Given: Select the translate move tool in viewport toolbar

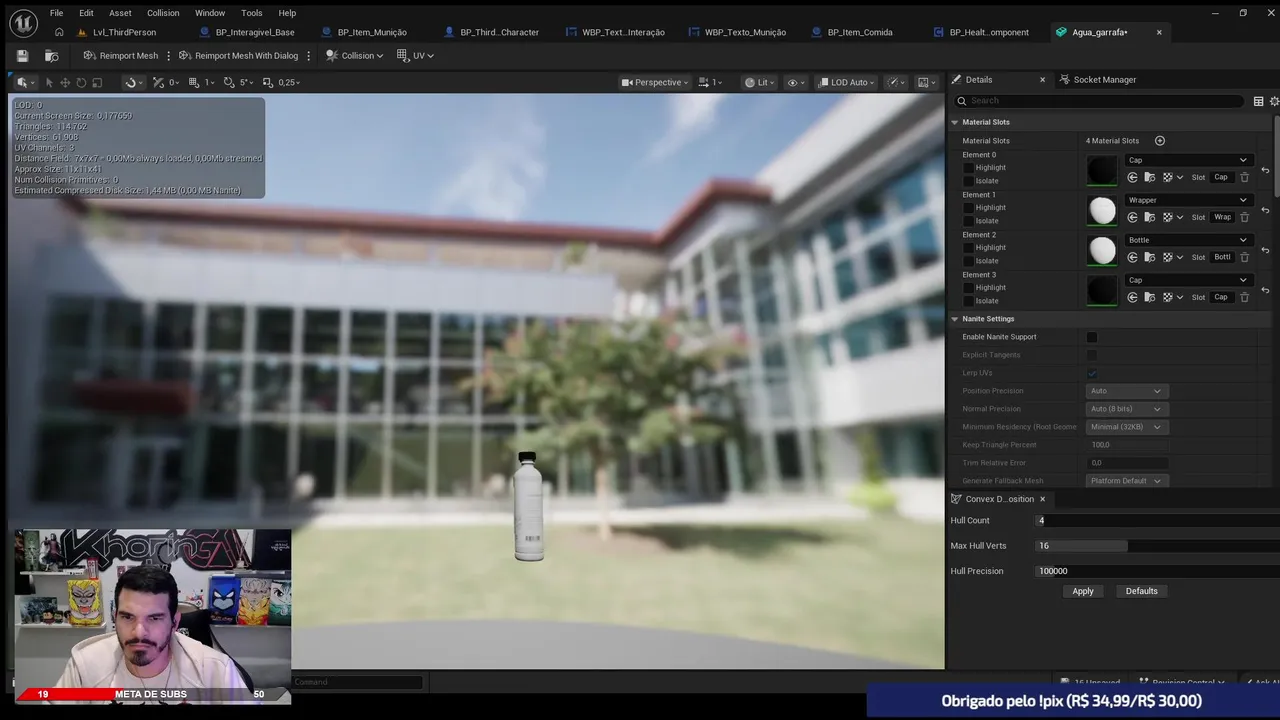Looking at the screenshot, I should pyautogui.click(x=65, y=82).
